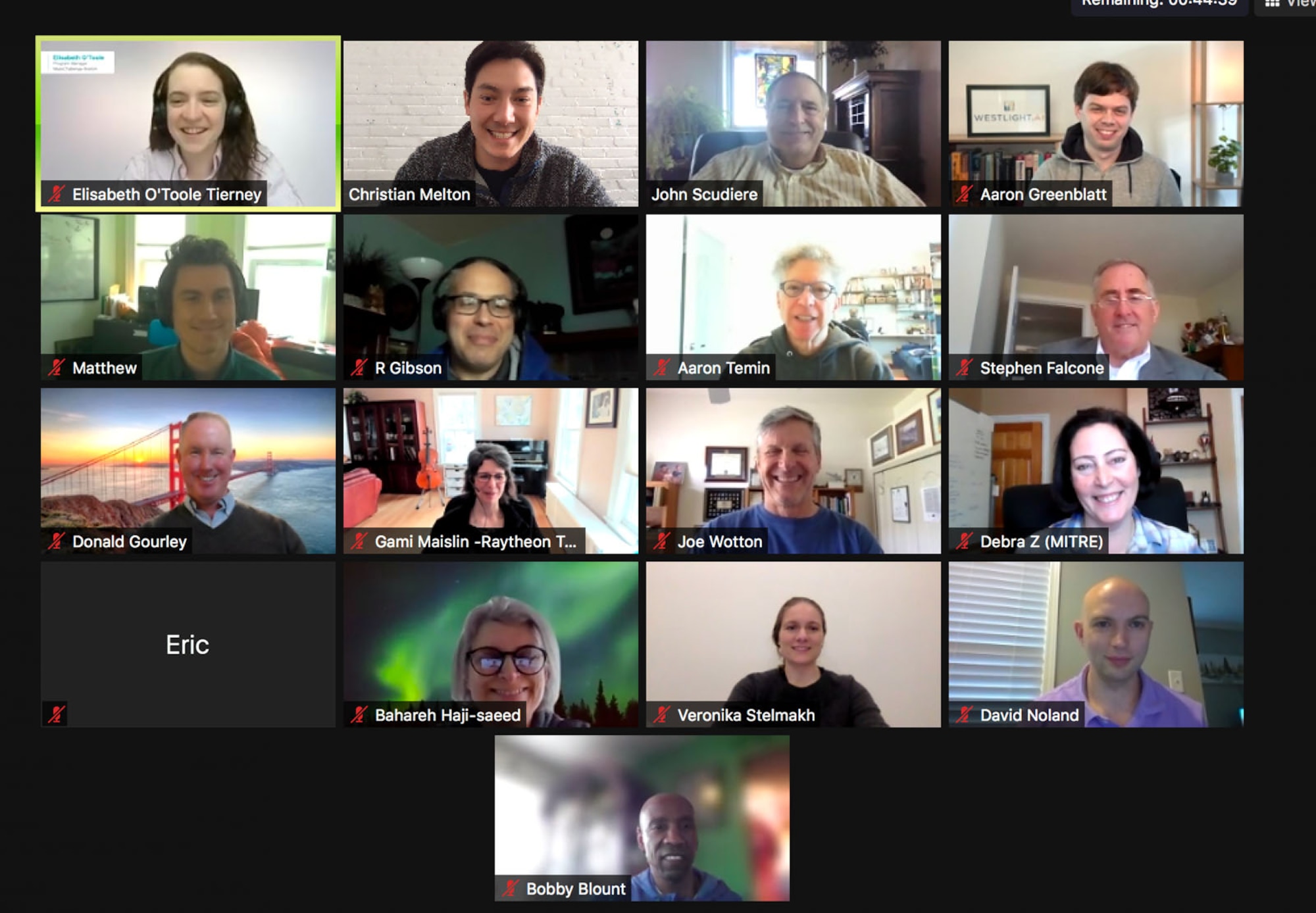
Task: Click Elisabeth O'Toole Tierney's mute icon
Action: (55, 192)
